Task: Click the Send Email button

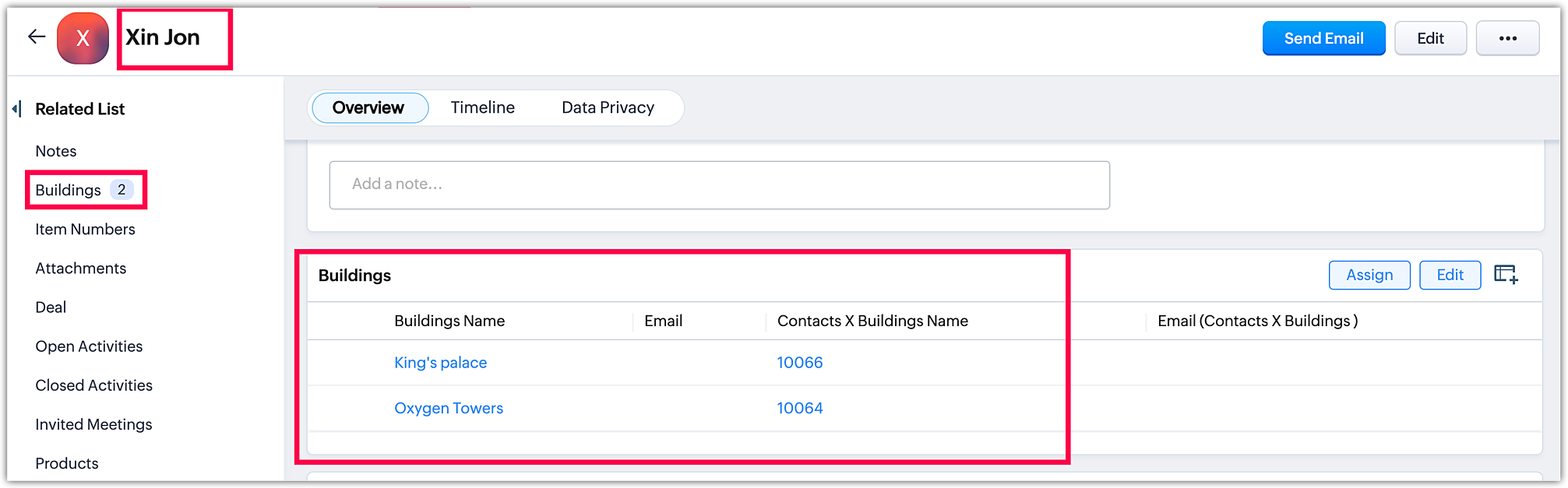Action: click(x=1323, y=38)
